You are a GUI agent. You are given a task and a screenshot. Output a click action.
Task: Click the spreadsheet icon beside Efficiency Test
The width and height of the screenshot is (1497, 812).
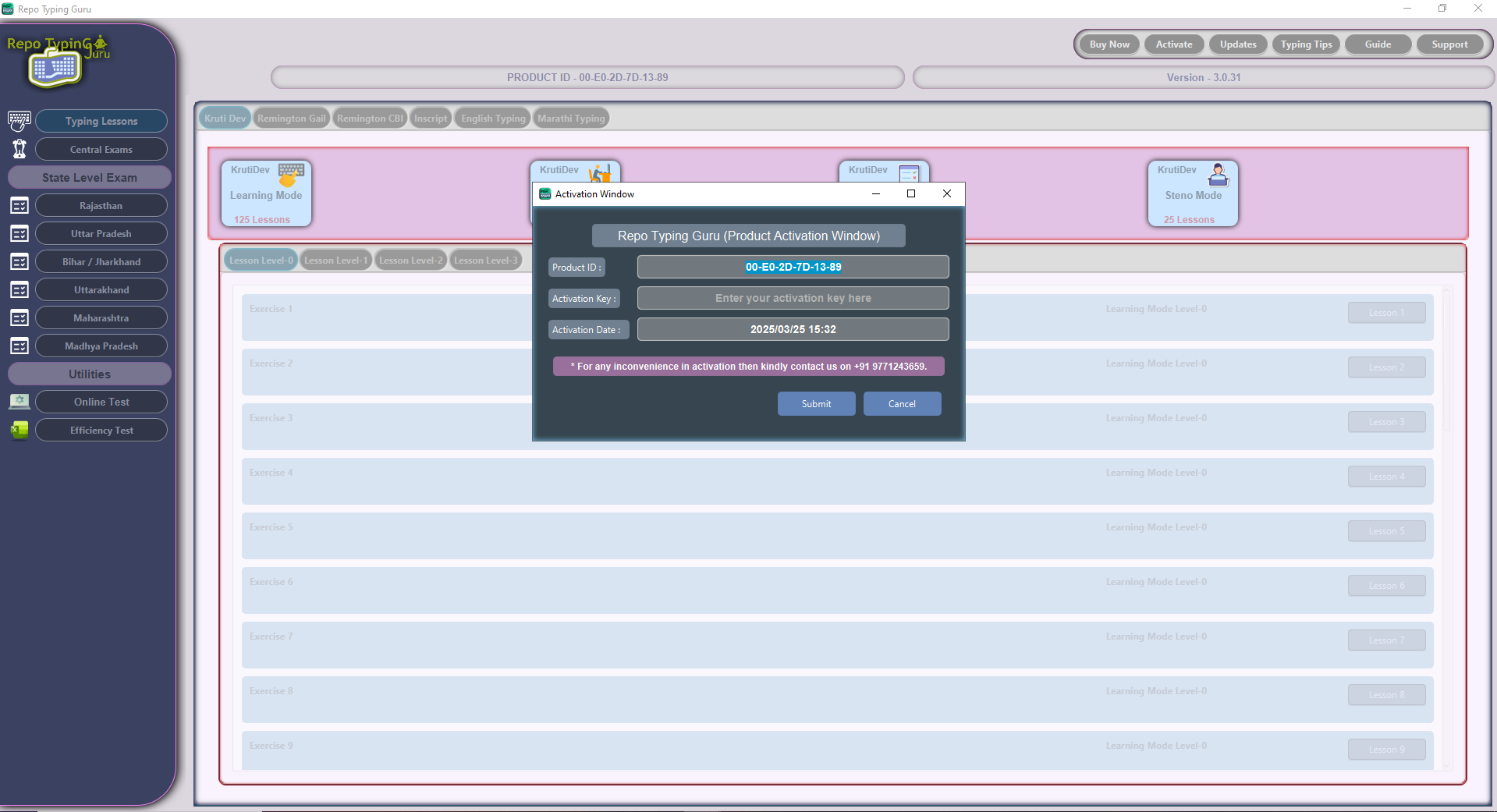pyautogui.click(x=20, y=430)
